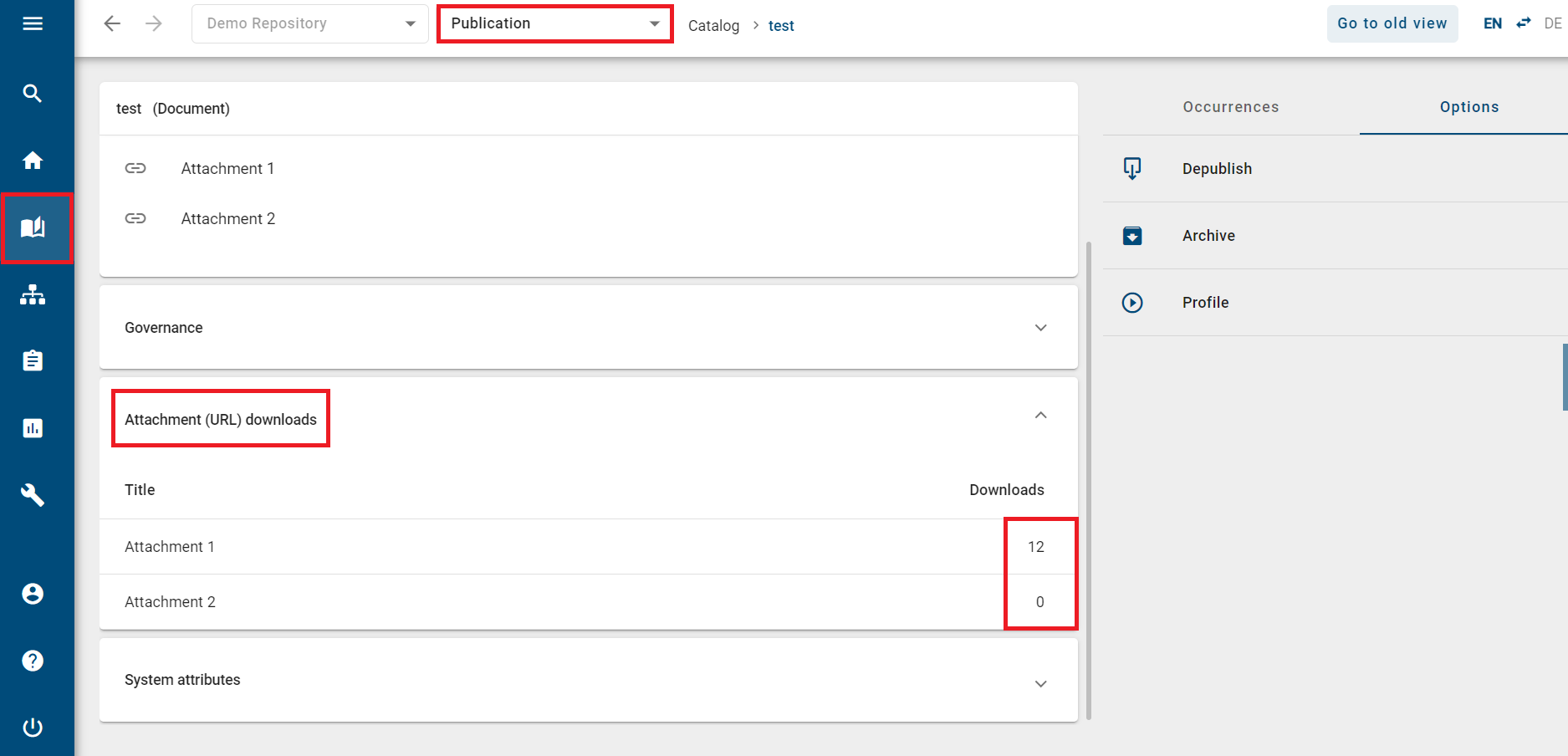Open the search panel from the sidebar
Screen dimensions: 1568x756
(x=33, y=93)
